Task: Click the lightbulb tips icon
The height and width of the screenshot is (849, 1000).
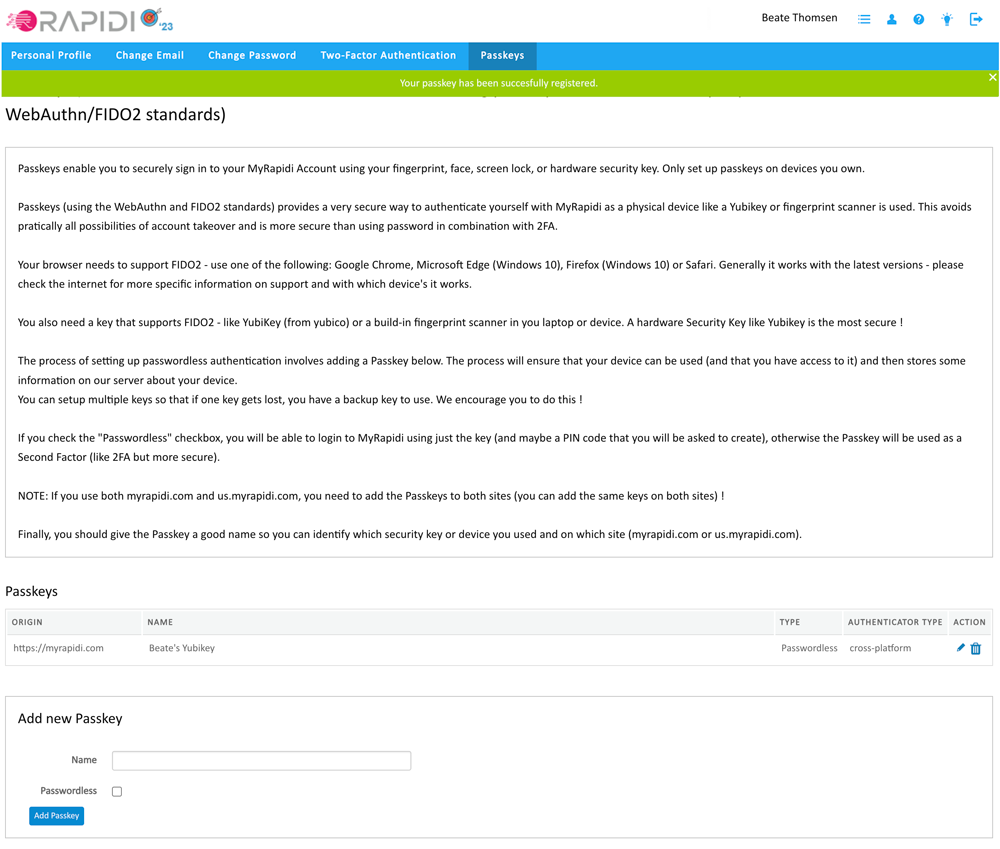Action: coord(947,19)
